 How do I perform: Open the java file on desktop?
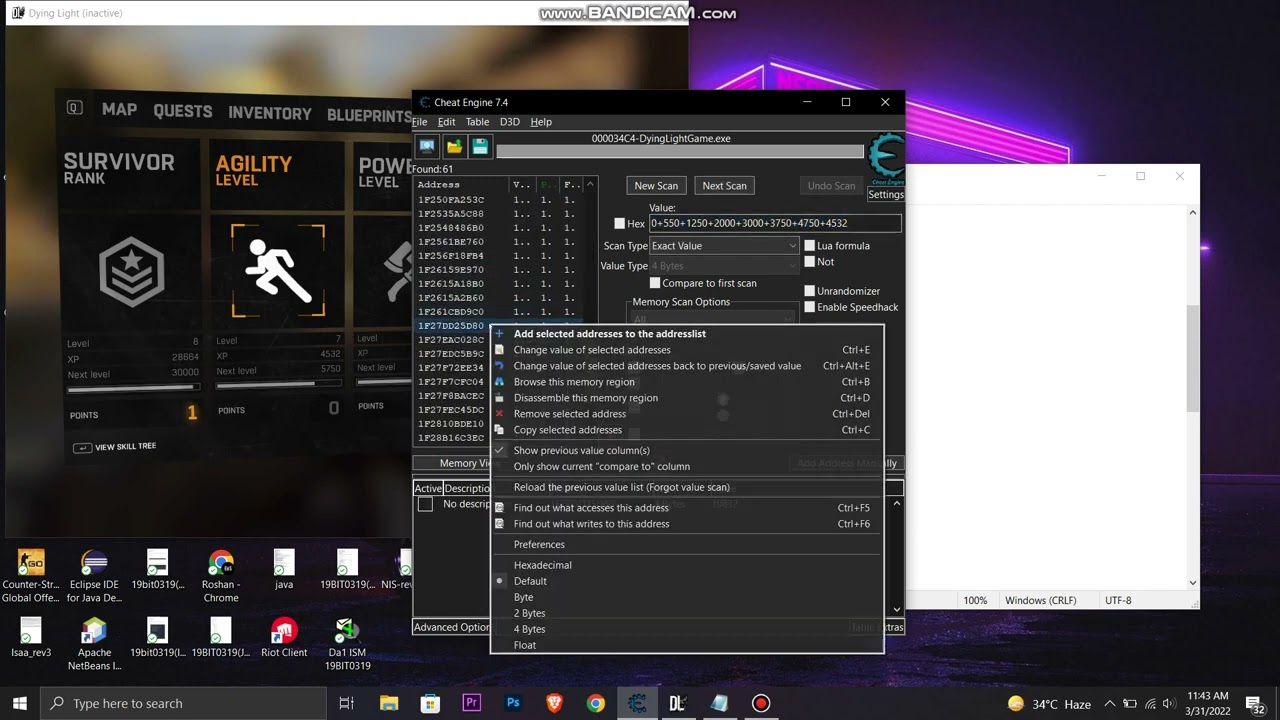coord(284,569)
